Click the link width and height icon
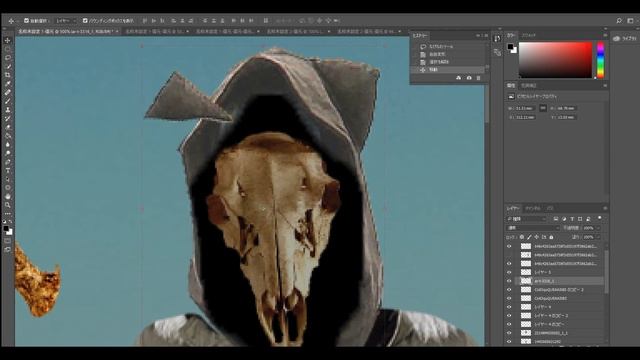The height and width of the screenshot is (360, 640). click(x=543, y=108)
